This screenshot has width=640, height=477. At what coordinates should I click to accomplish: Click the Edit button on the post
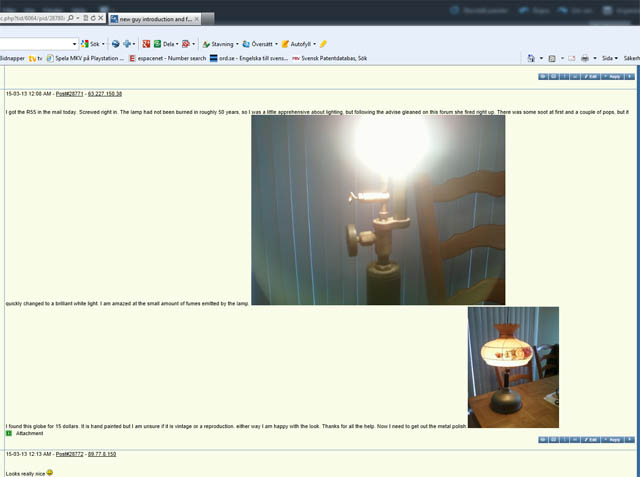tap(590, 76)
